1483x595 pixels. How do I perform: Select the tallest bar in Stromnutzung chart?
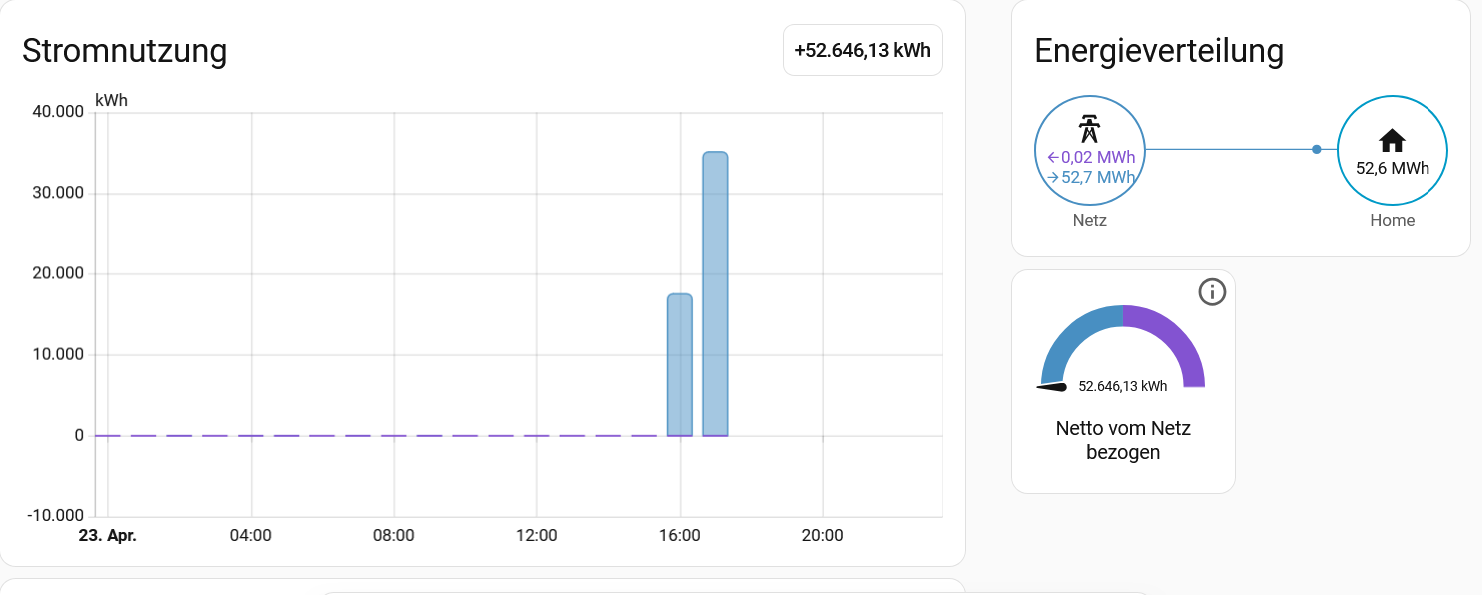pyautogui.click(x=715, y=293)
